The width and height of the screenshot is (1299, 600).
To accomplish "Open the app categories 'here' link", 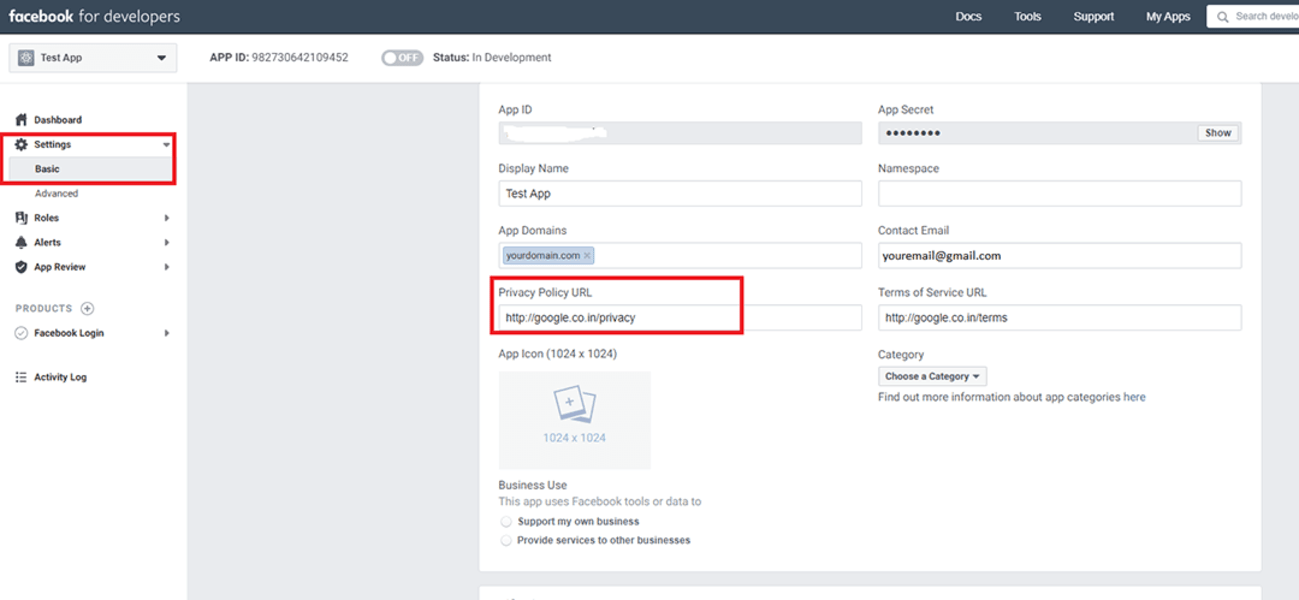I will (x=1134, y=396).
